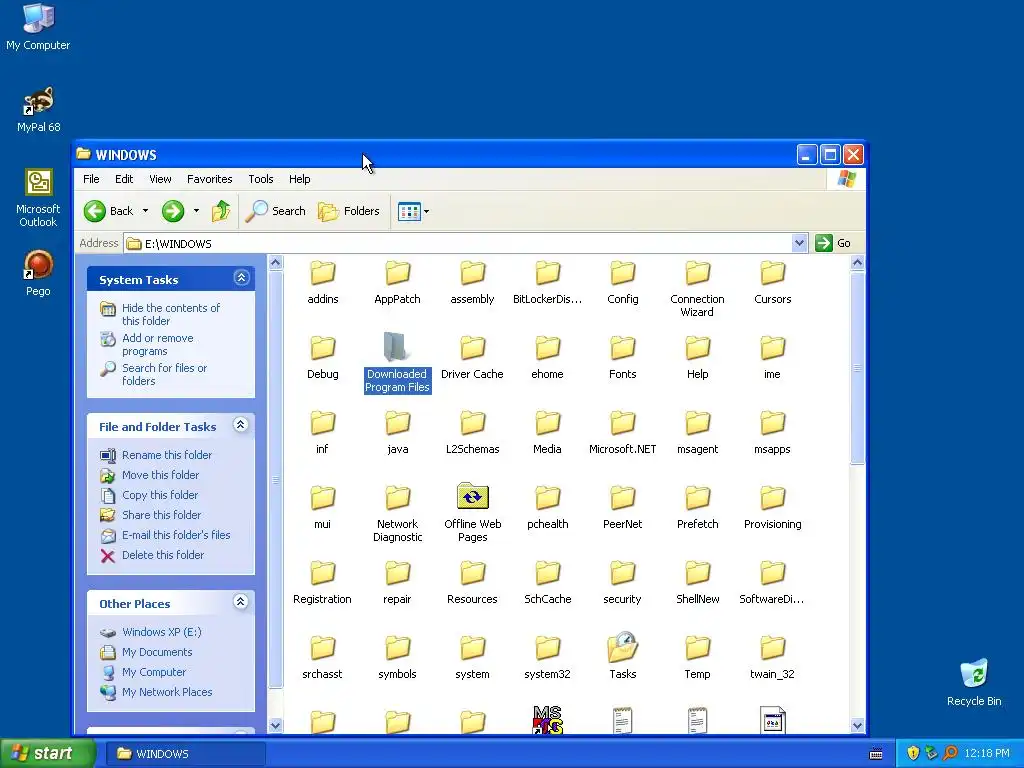Select the Microsoft.NET folder icon
The width and height of the screenshot is (1024, 768).
coord(622,423)
